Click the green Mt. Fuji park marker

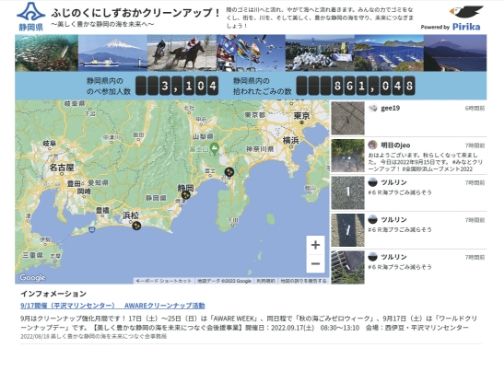coord(214,147)
